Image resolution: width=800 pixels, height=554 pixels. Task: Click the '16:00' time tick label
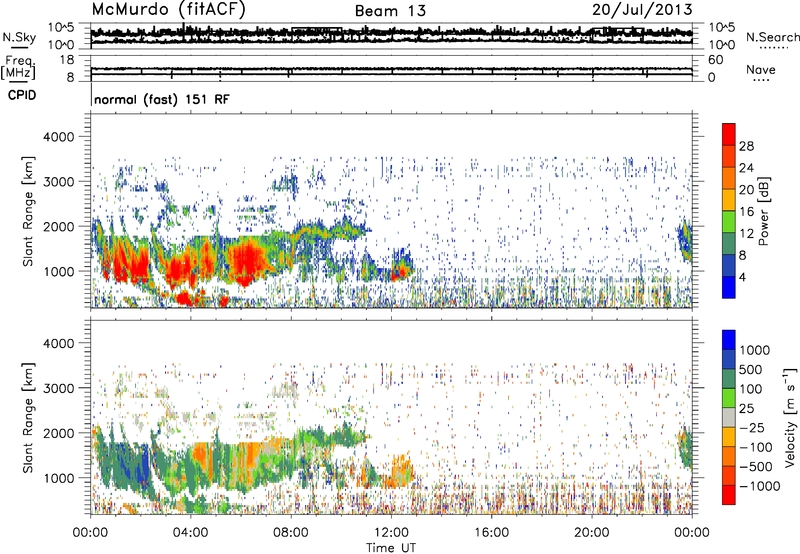(x=492, y=533)
